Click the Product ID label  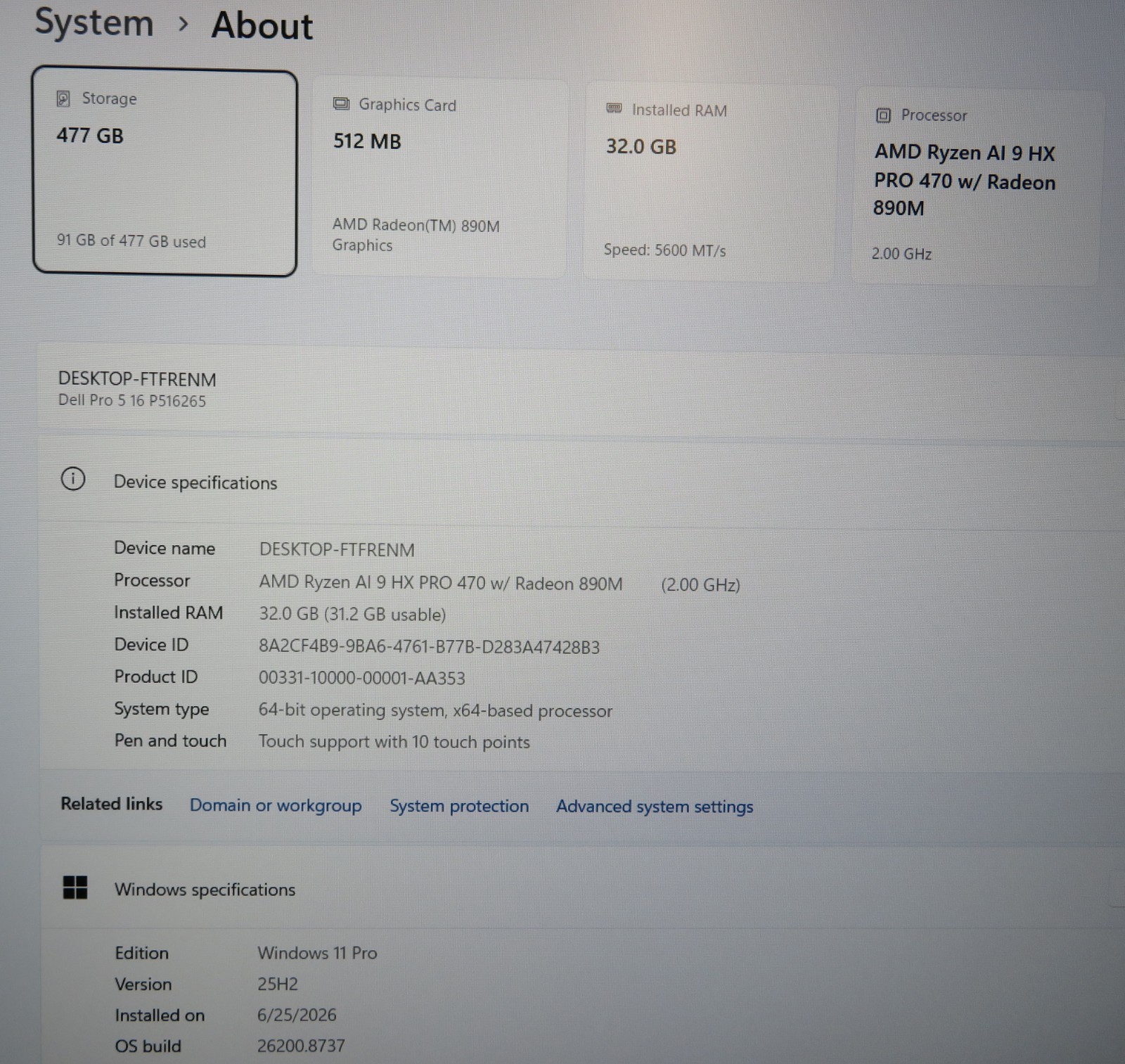coord(156,677)
